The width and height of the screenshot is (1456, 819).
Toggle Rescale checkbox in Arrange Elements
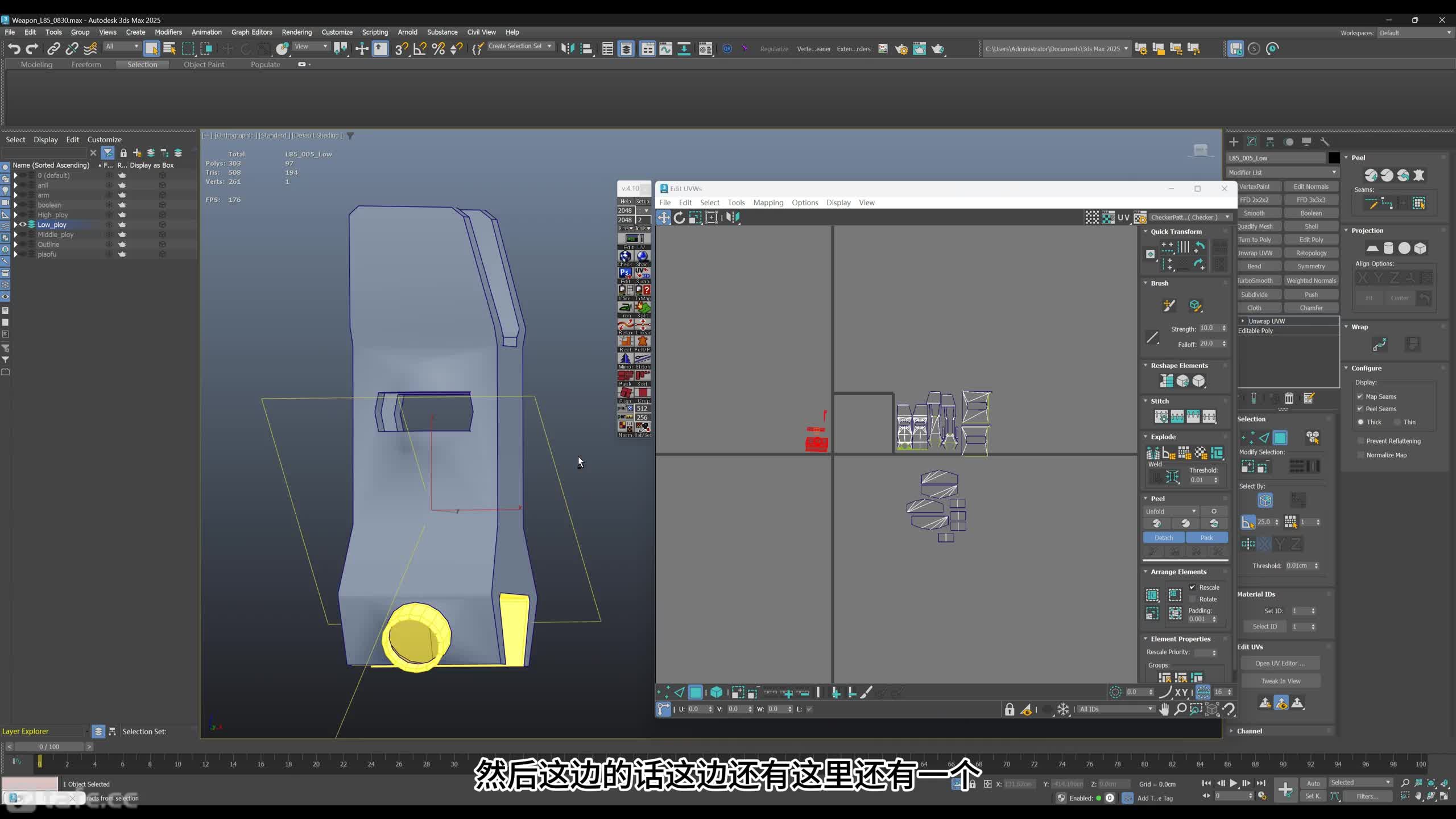[x=1193, y=587]
